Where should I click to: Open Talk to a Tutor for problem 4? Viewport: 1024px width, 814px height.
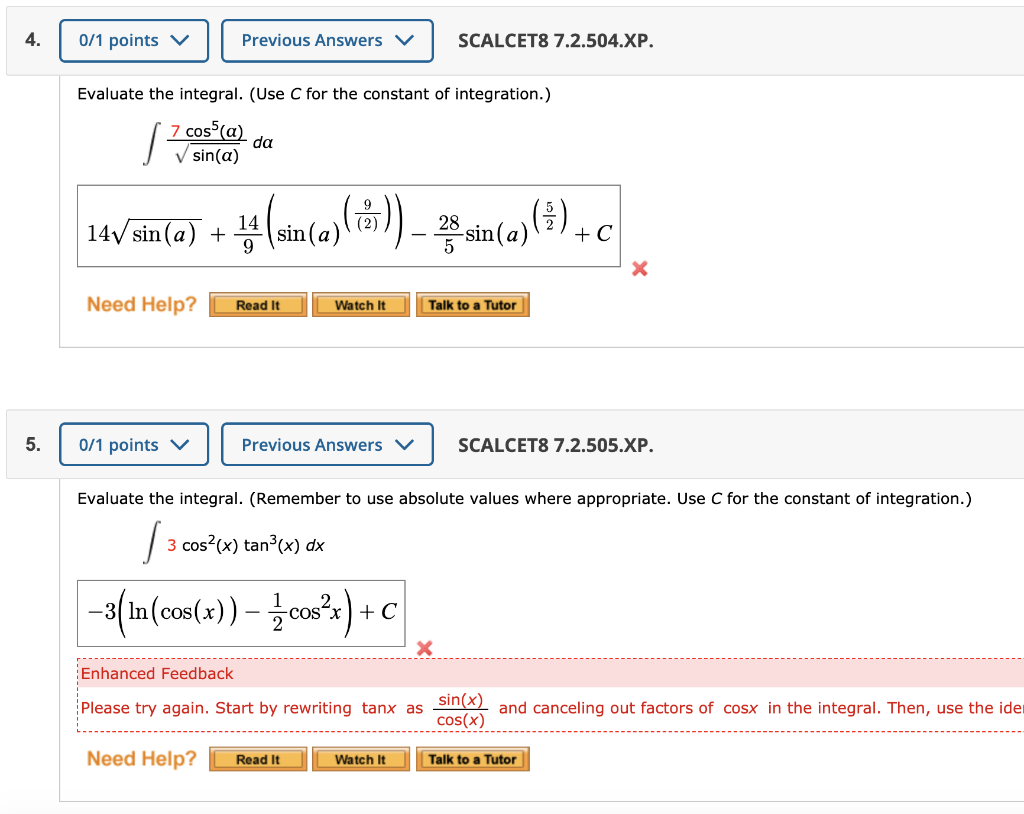[472, 304]
